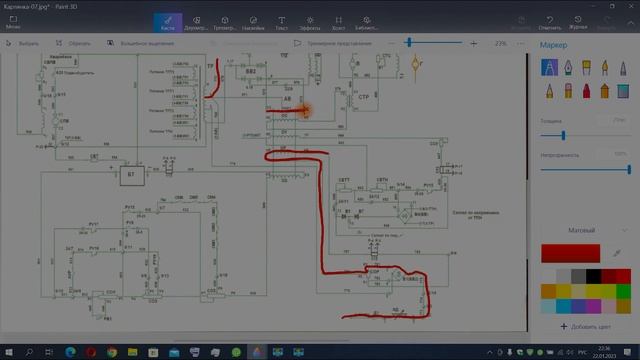
Task: Open the Canvas (Холст) tab
Action: click(x=338, y=23)
